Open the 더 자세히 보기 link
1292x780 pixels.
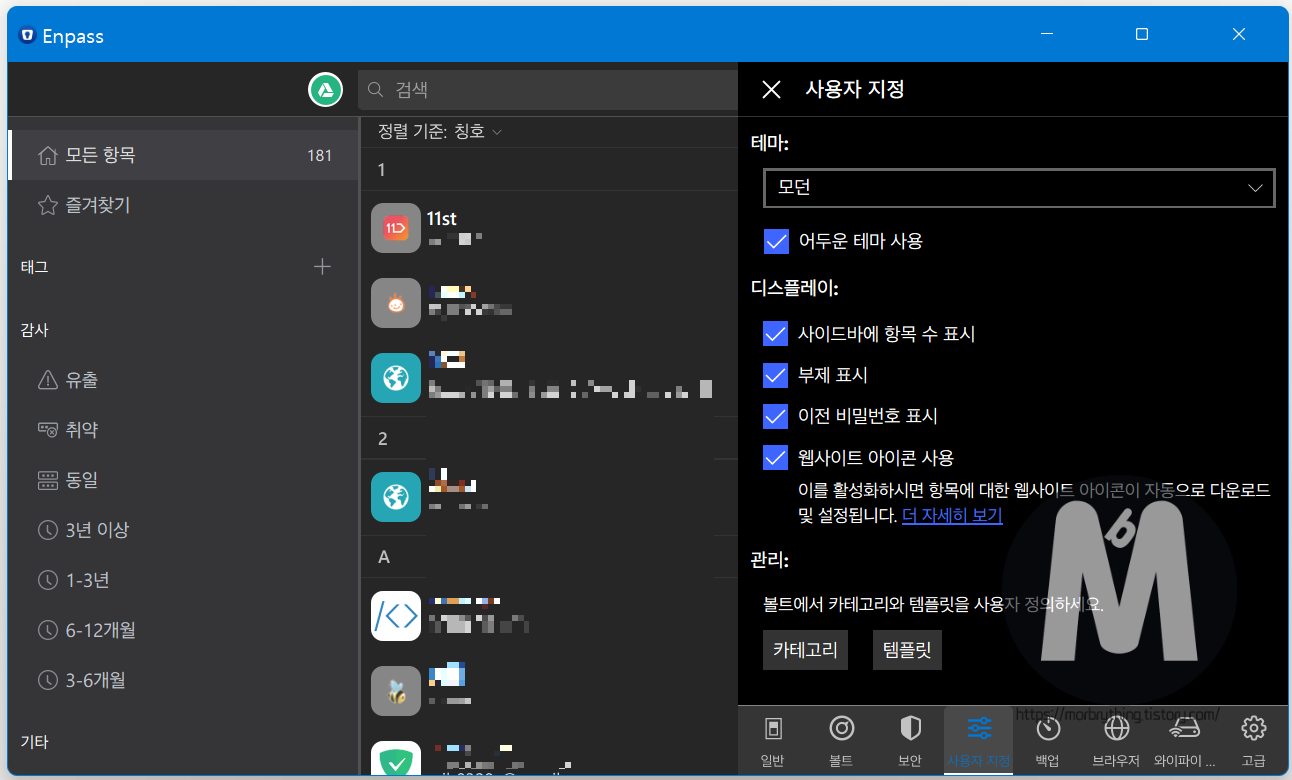[952, 516]
